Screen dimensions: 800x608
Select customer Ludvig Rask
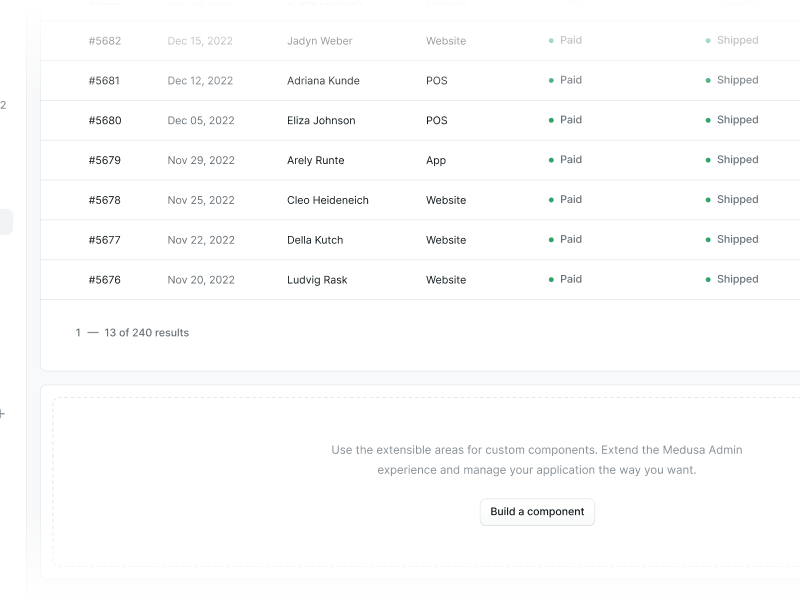317,280
